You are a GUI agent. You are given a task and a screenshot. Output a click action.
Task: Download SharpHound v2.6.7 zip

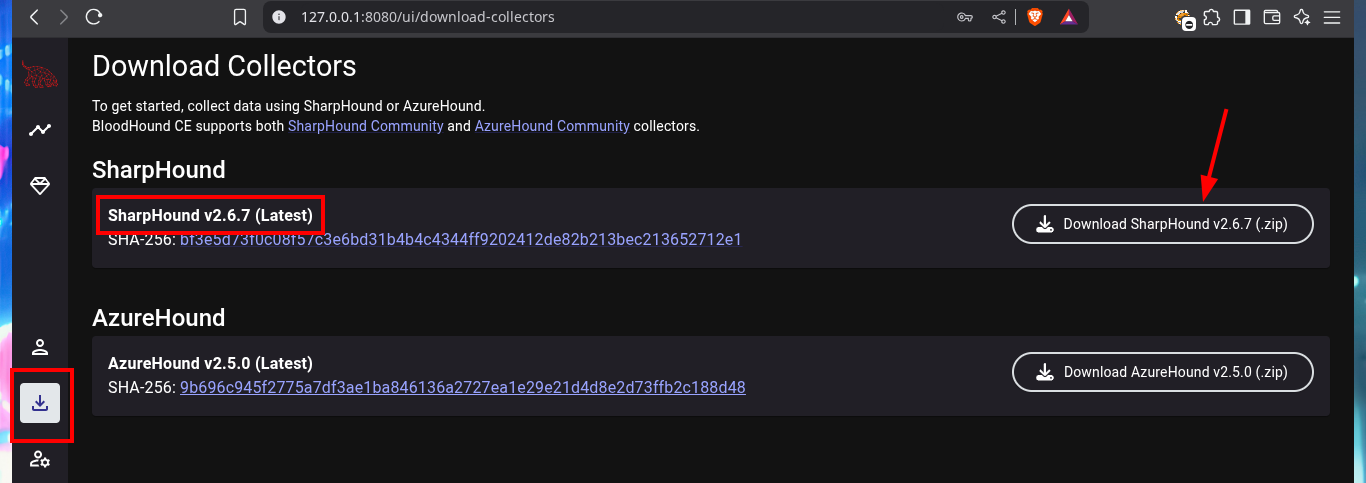1163,224
